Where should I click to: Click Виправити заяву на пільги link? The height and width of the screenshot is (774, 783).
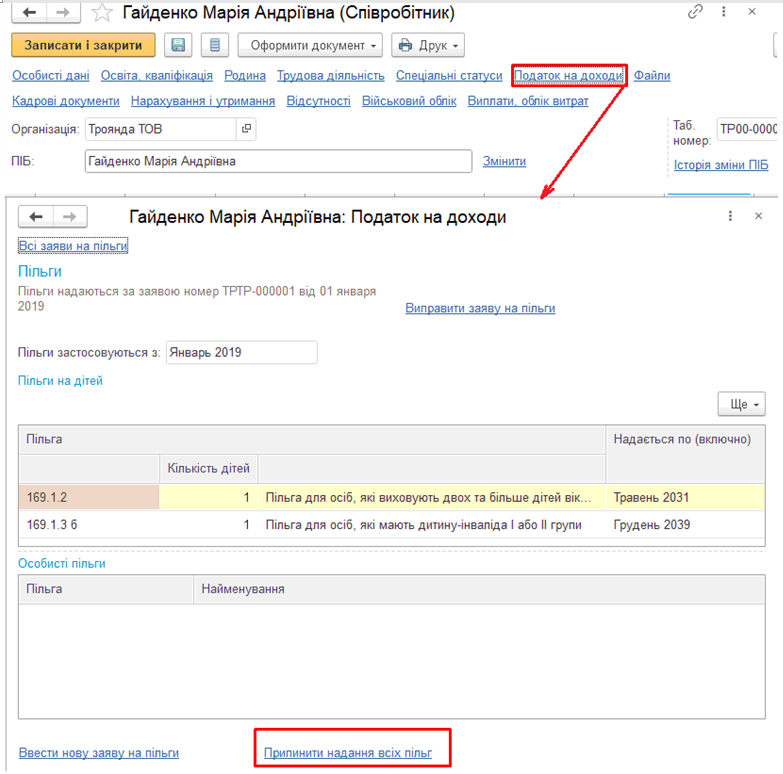(x=480, y=309)
